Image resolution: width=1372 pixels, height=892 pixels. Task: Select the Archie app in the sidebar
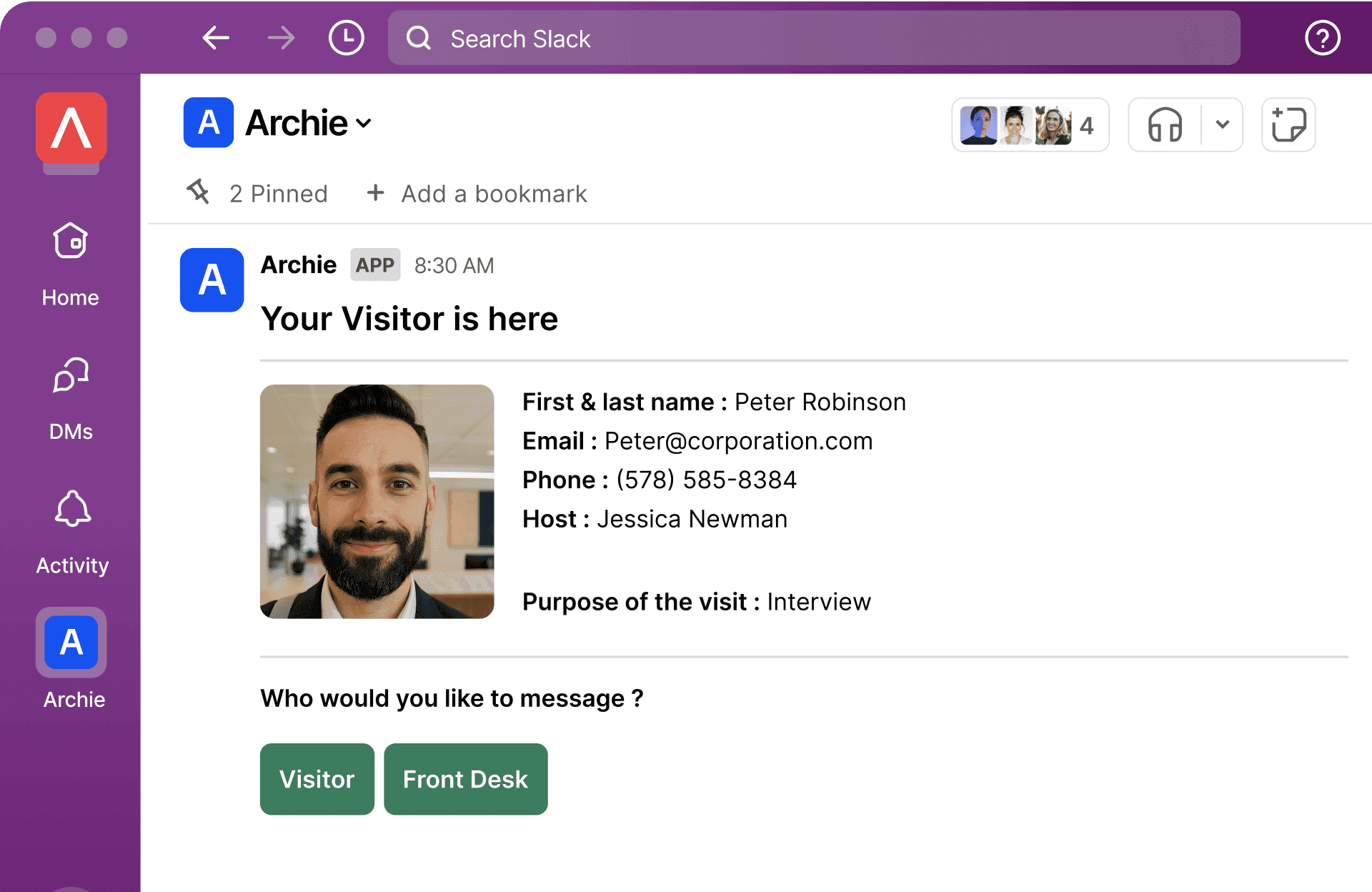pos(71,642)
